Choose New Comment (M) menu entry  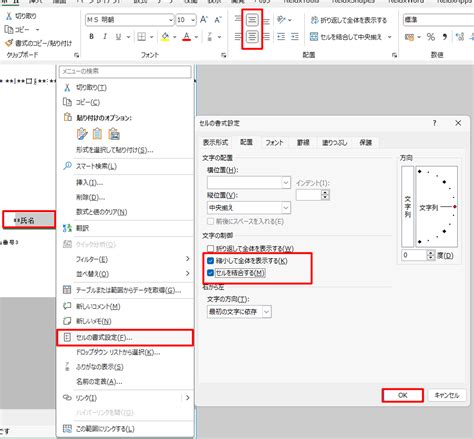(125, 306)
